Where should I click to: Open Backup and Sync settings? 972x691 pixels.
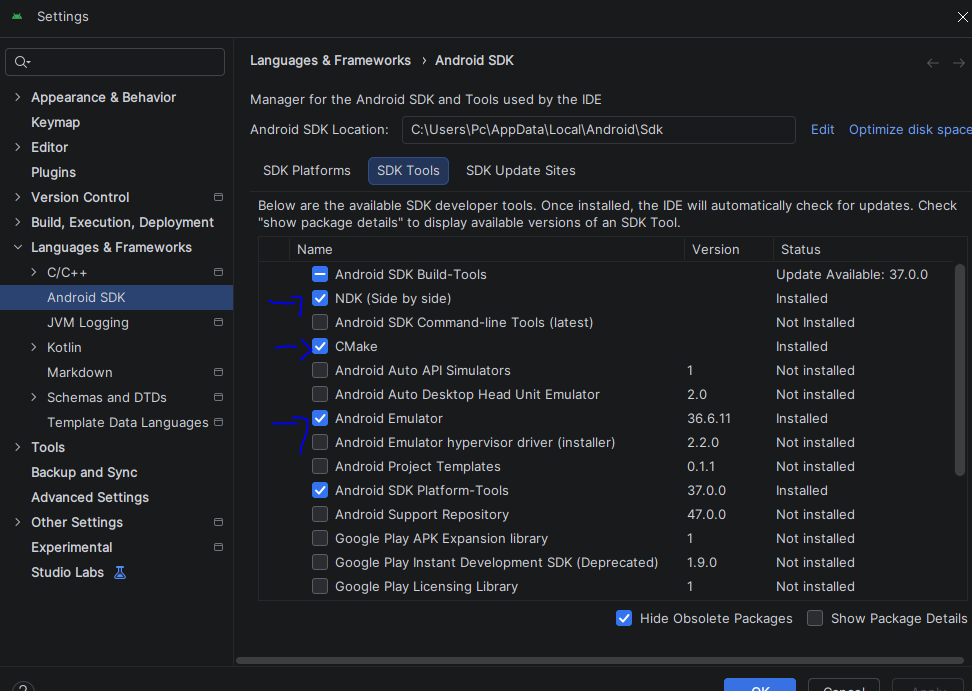[84, 472]
